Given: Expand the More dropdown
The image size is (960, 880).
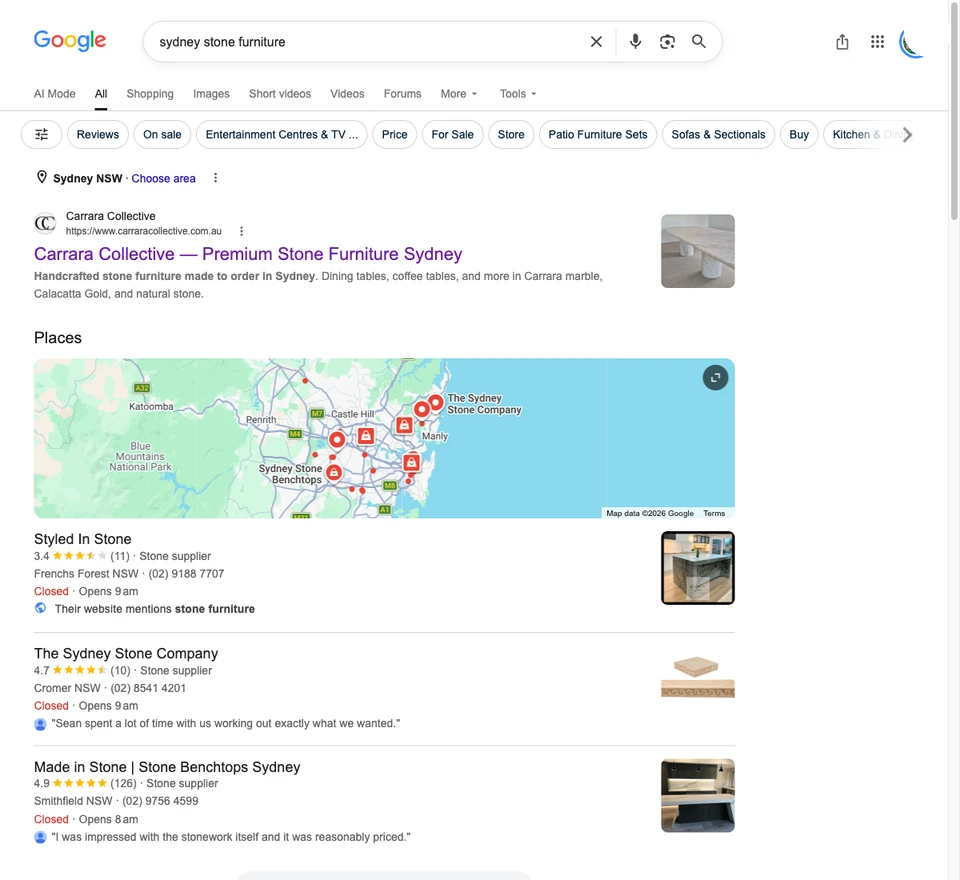Looking at the screenshot, I should tap(459, 94).
